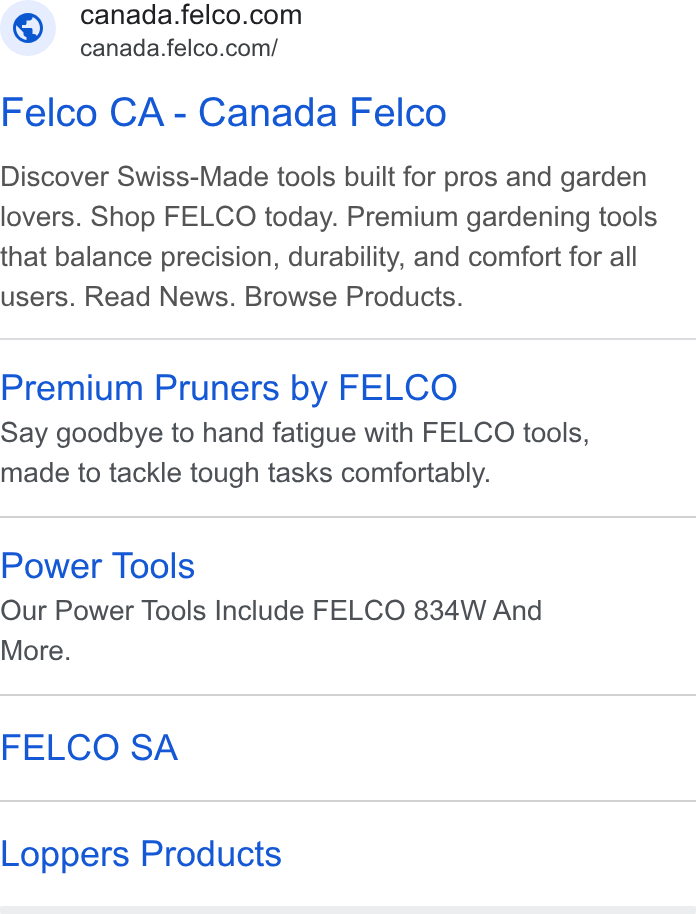This screenshot has width=696, height=914.
Task: Click Our Power Tools Include description line
Action: point(271,611)
